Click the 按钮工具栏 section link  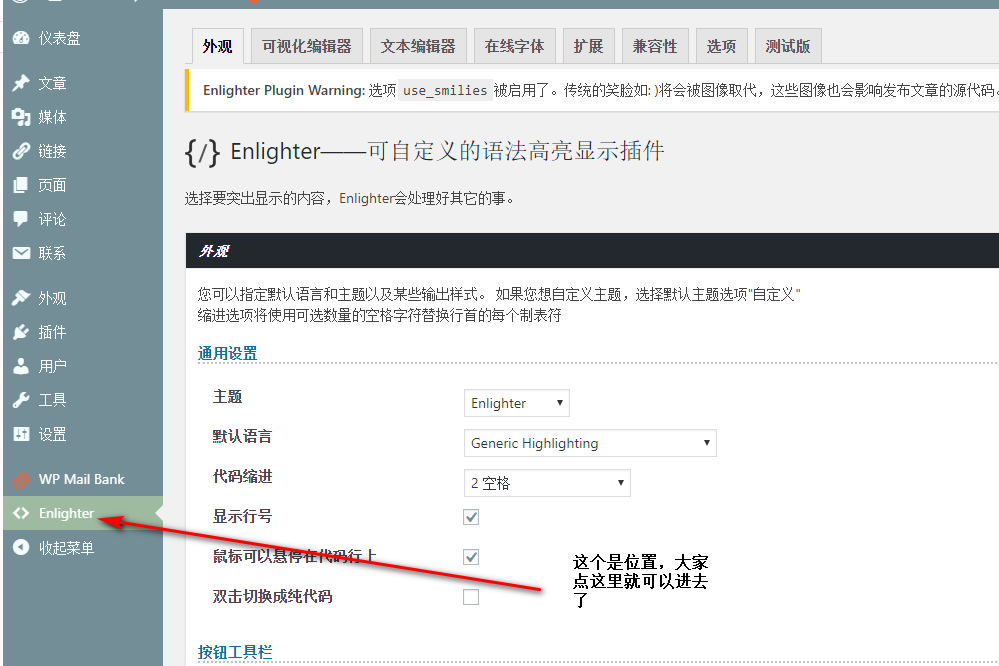coord(235,652)
